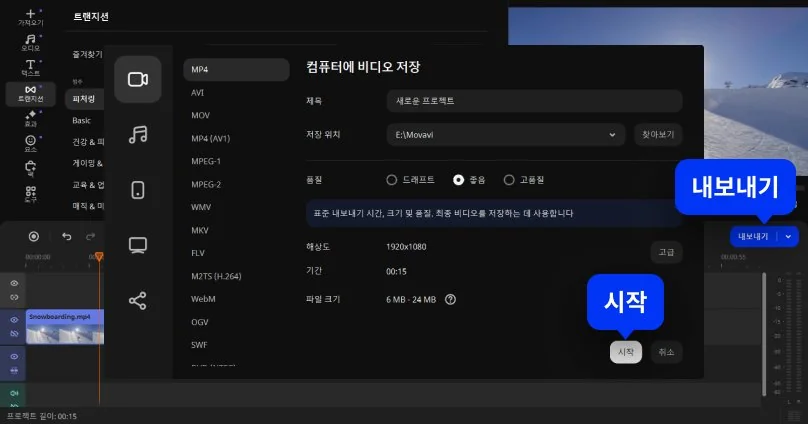Click the small 내보내기 export button
This screenshot has width=808, height=424.
[754, 236]
